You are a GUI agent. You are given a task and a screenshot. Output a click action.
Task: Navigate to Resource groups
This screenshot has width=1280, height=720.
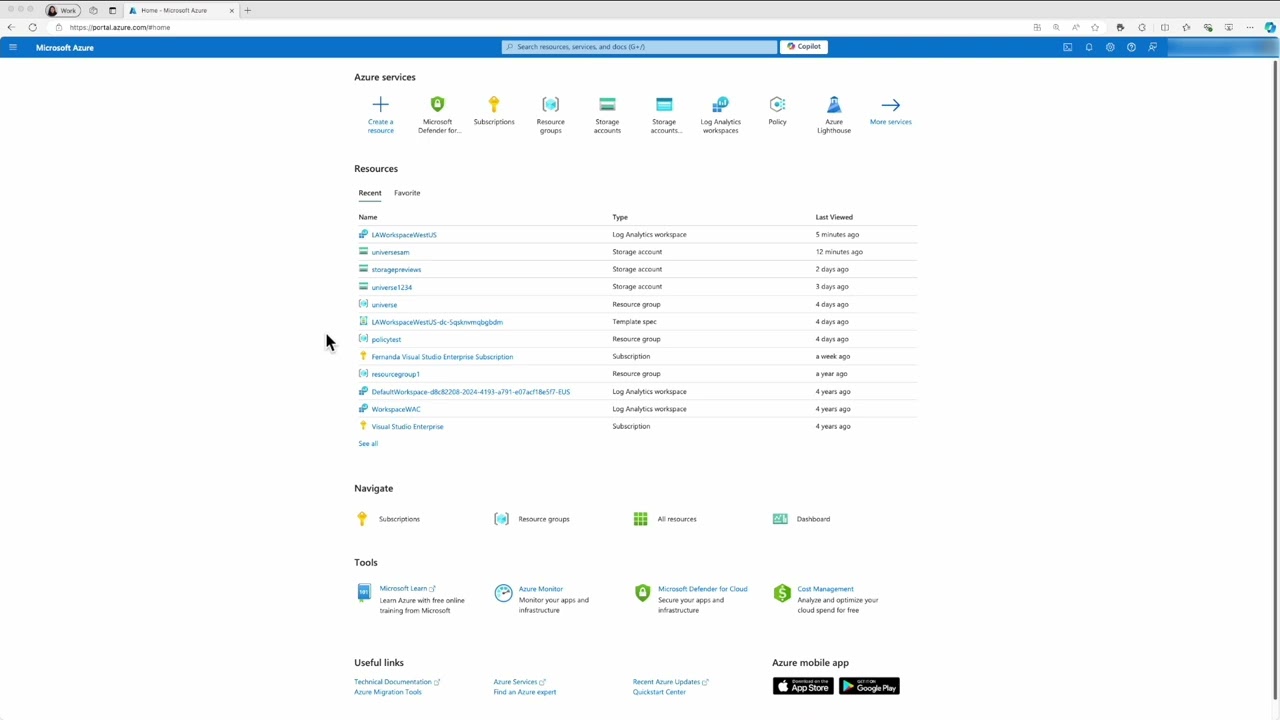coord(544,519)
